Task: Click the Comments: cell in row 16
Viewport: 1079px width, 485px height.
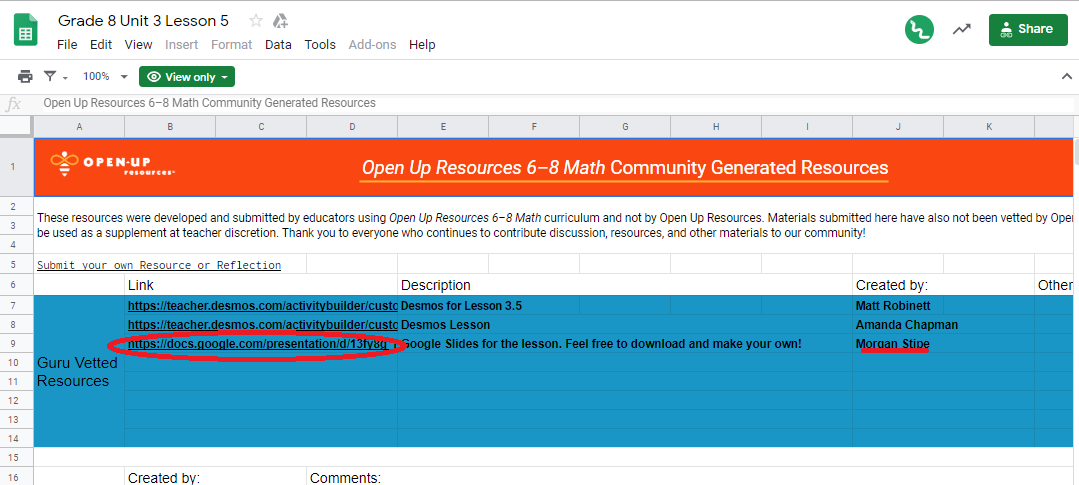Action: point(345,477)
